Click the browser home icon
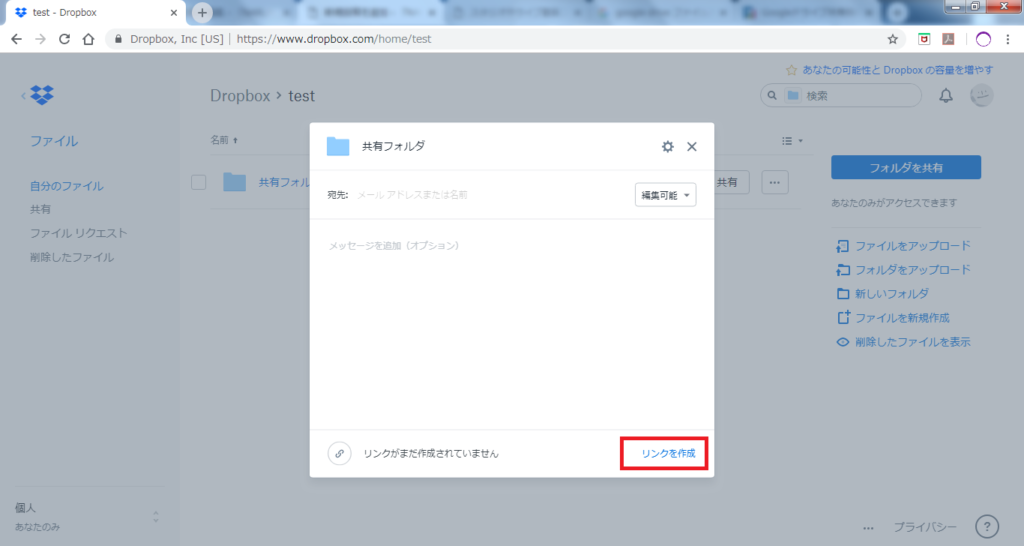1024x546 pixels. click(88, 39)
